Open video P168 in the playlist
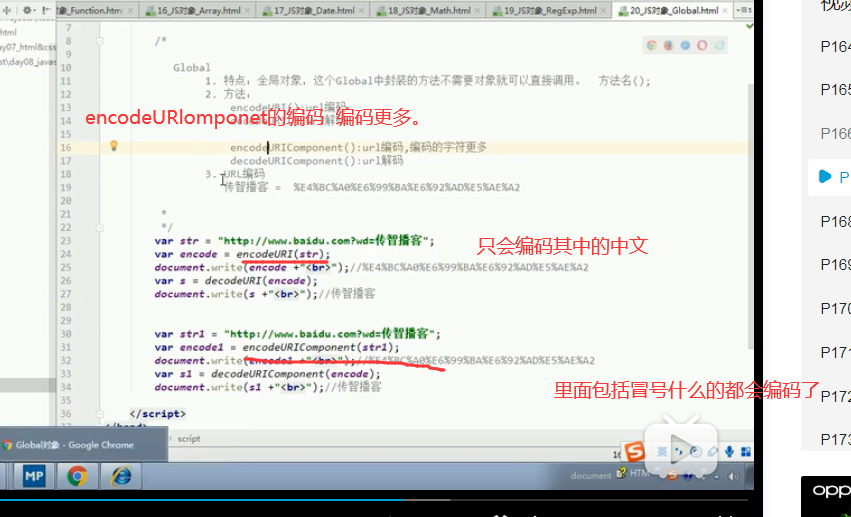851x517 pixels. tap(835, 221)
